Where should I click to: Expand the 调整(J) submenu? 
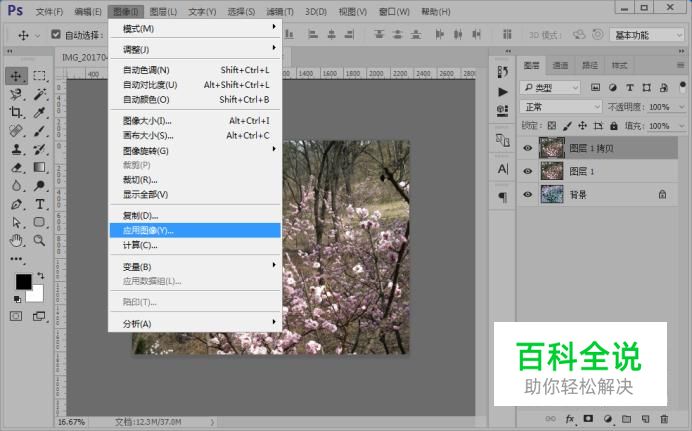(x=195, y=49)
